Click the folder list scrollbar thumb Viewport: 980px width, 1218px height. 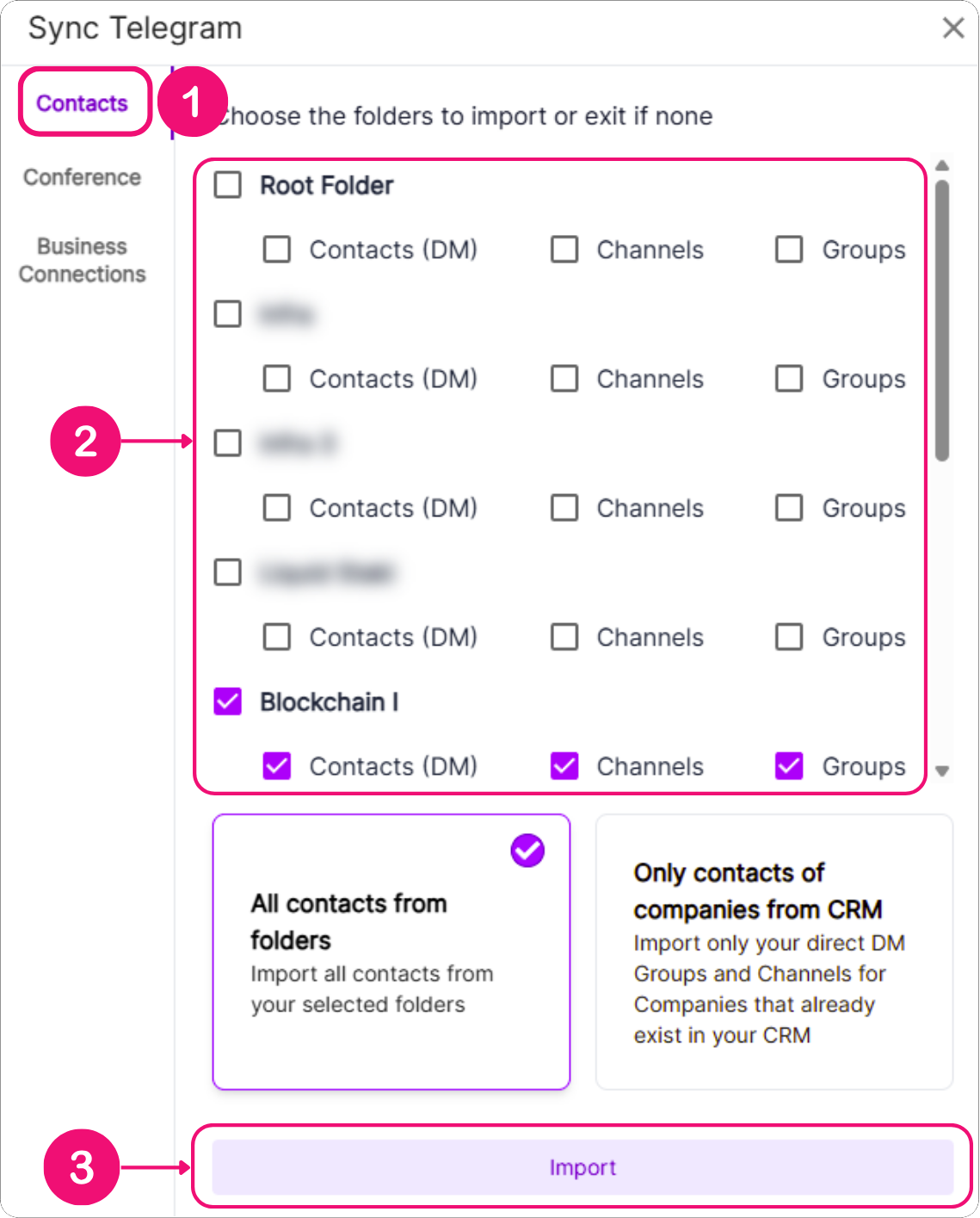point(942,318)
